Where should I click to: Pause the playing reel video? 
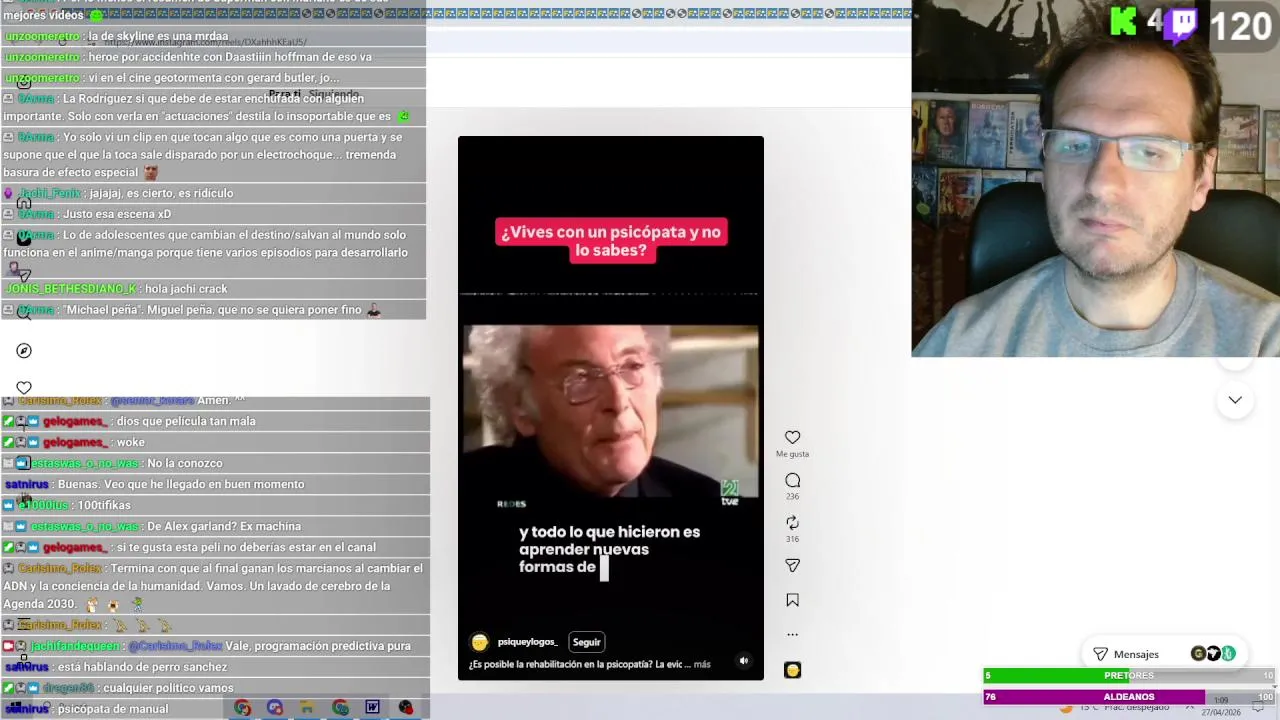tap(610, 408)
